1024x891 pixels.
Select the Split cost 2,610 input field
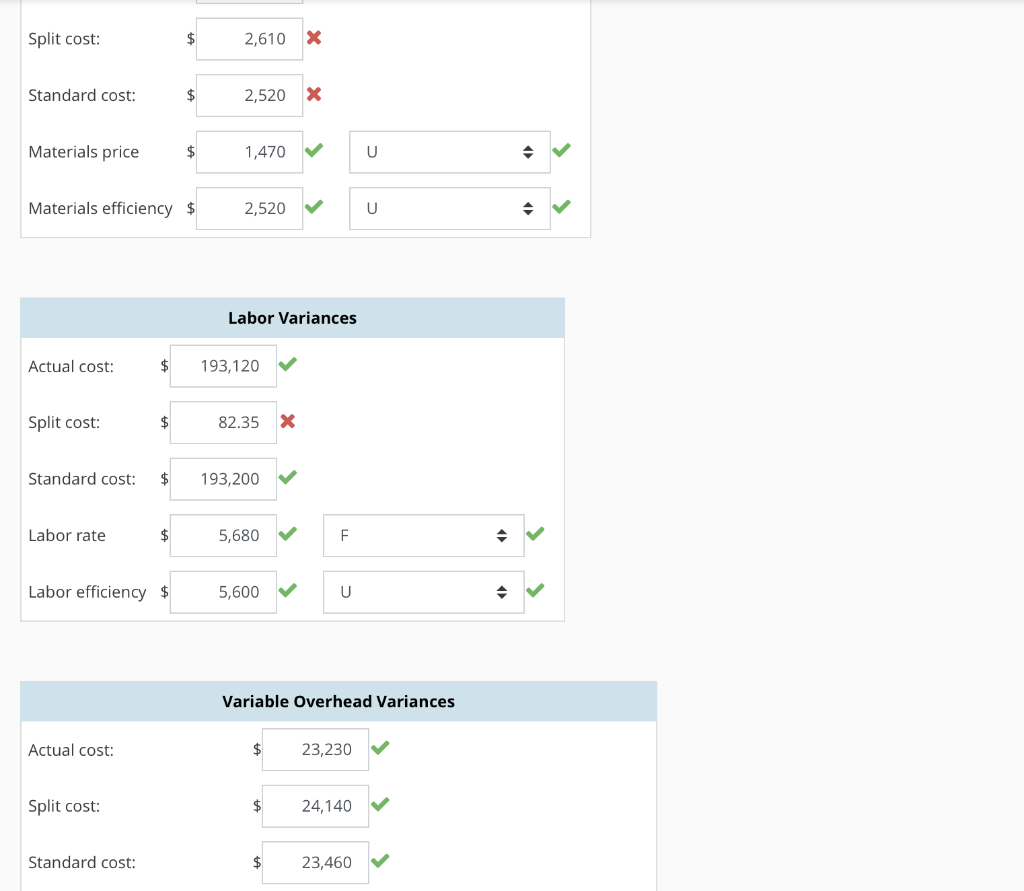(x=249, y=38)
